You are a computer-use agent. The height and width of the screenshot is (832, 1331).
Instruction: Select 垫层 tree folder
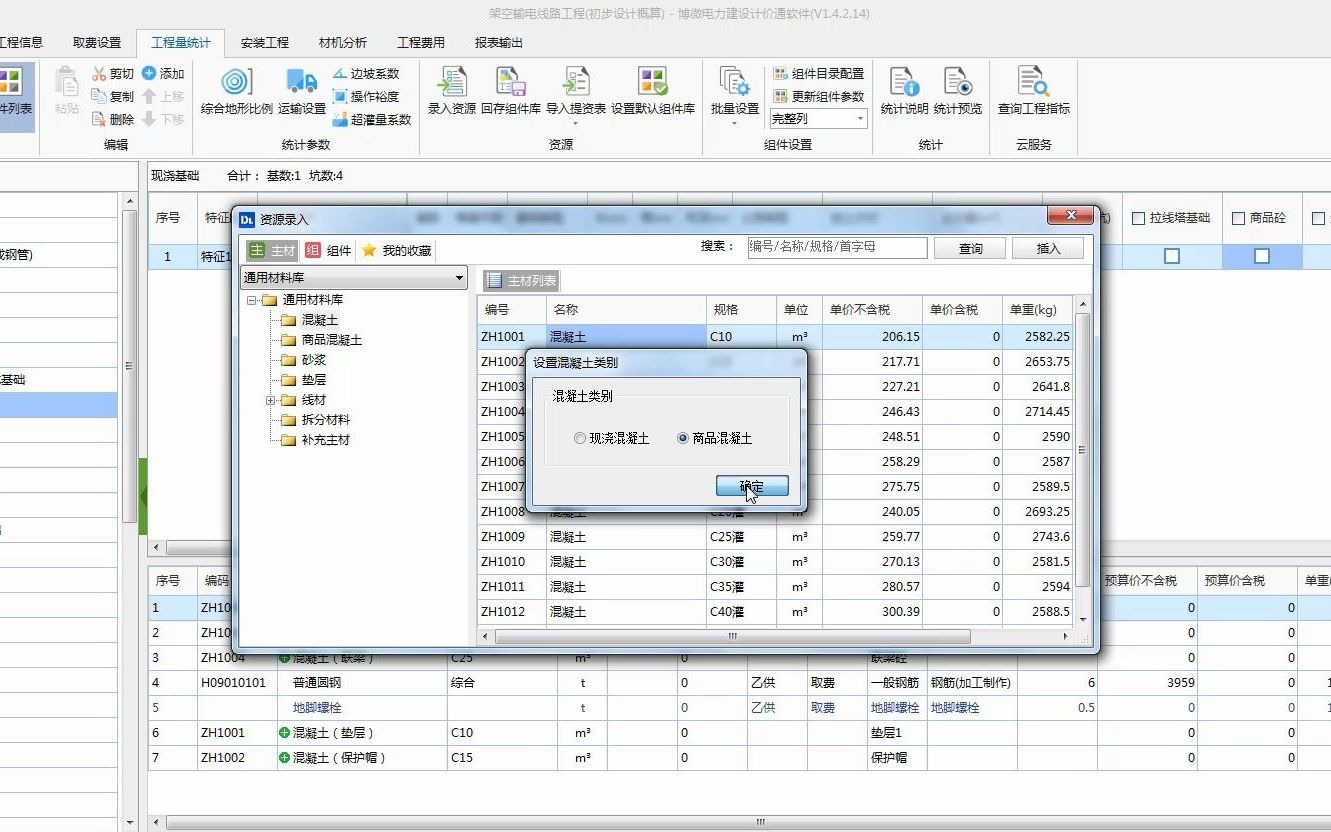[x=304, y=380]
